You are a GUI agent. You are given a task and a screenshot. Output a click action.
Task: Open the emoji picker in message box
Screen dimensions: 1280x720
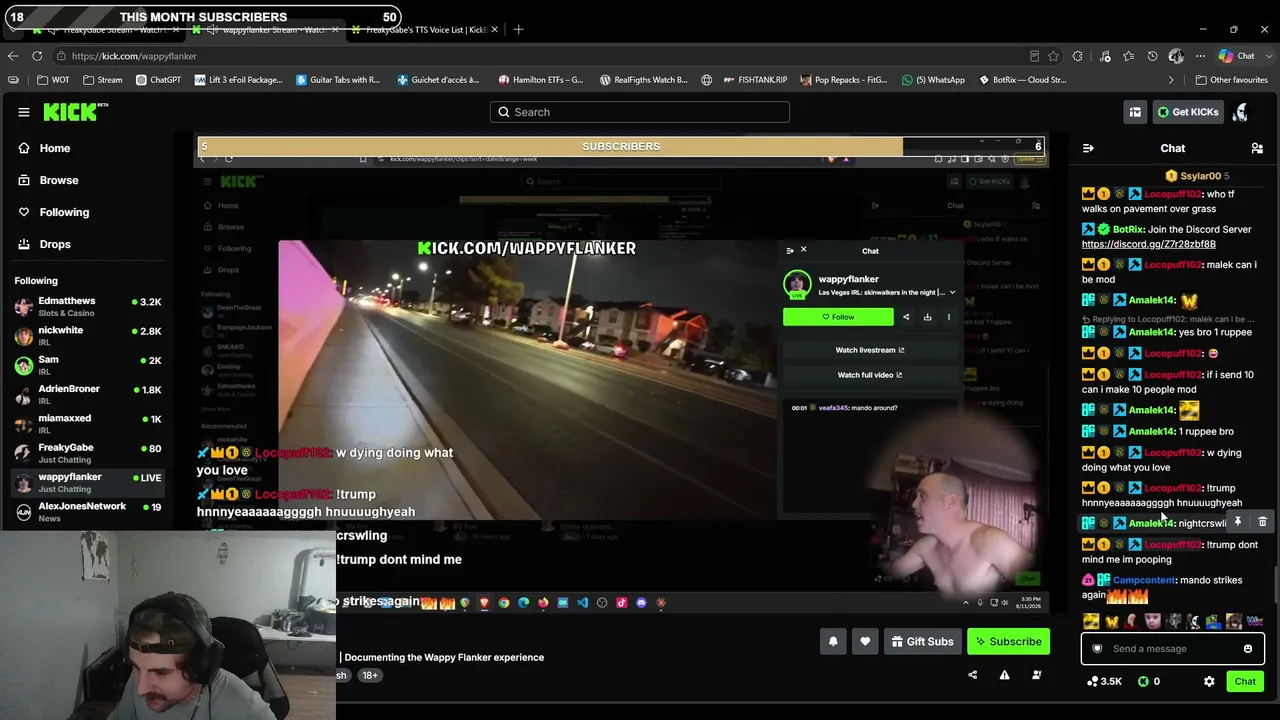tap(1247, 649)
